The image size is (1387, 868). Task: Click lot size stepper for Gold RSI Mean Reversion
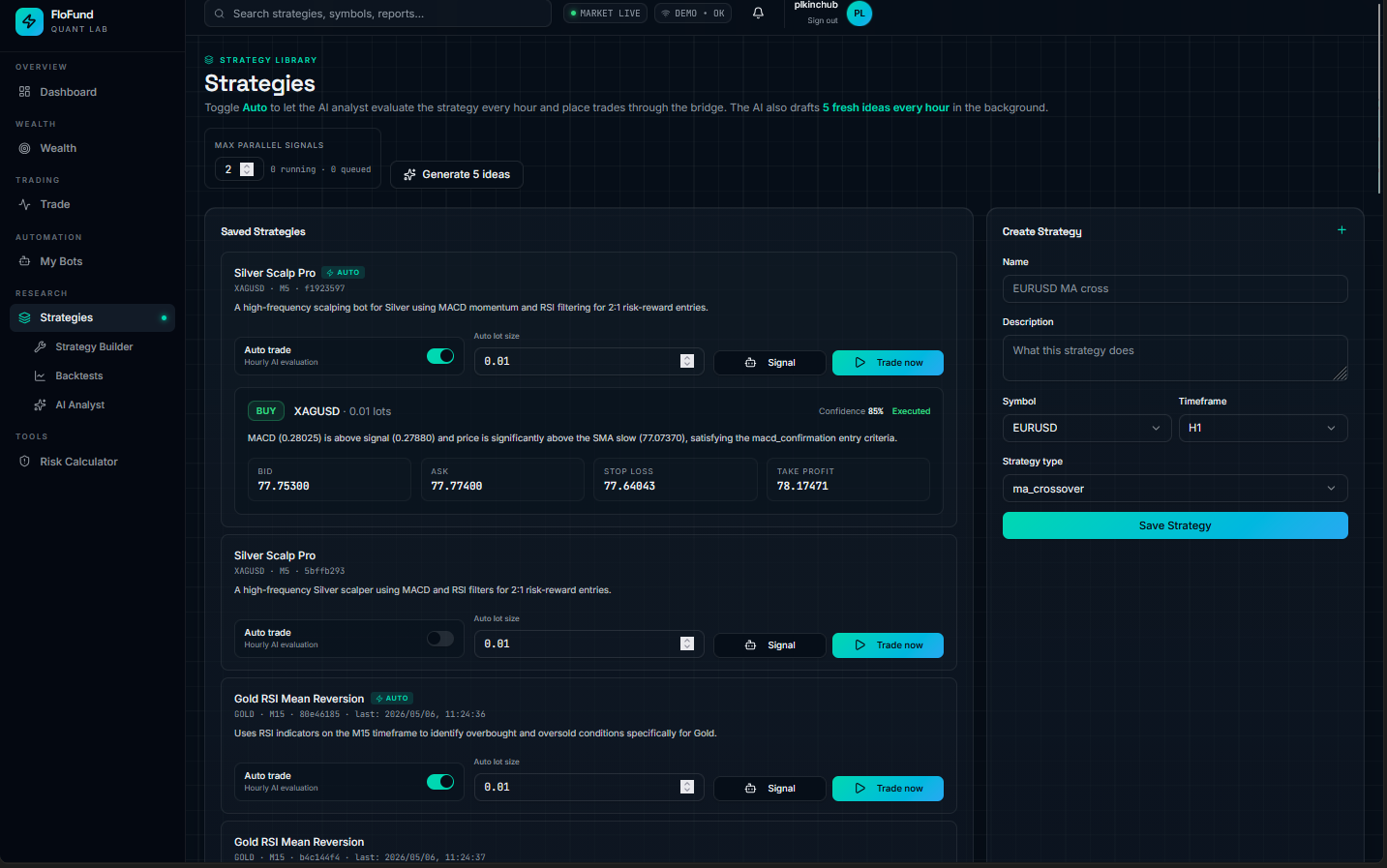687,787
